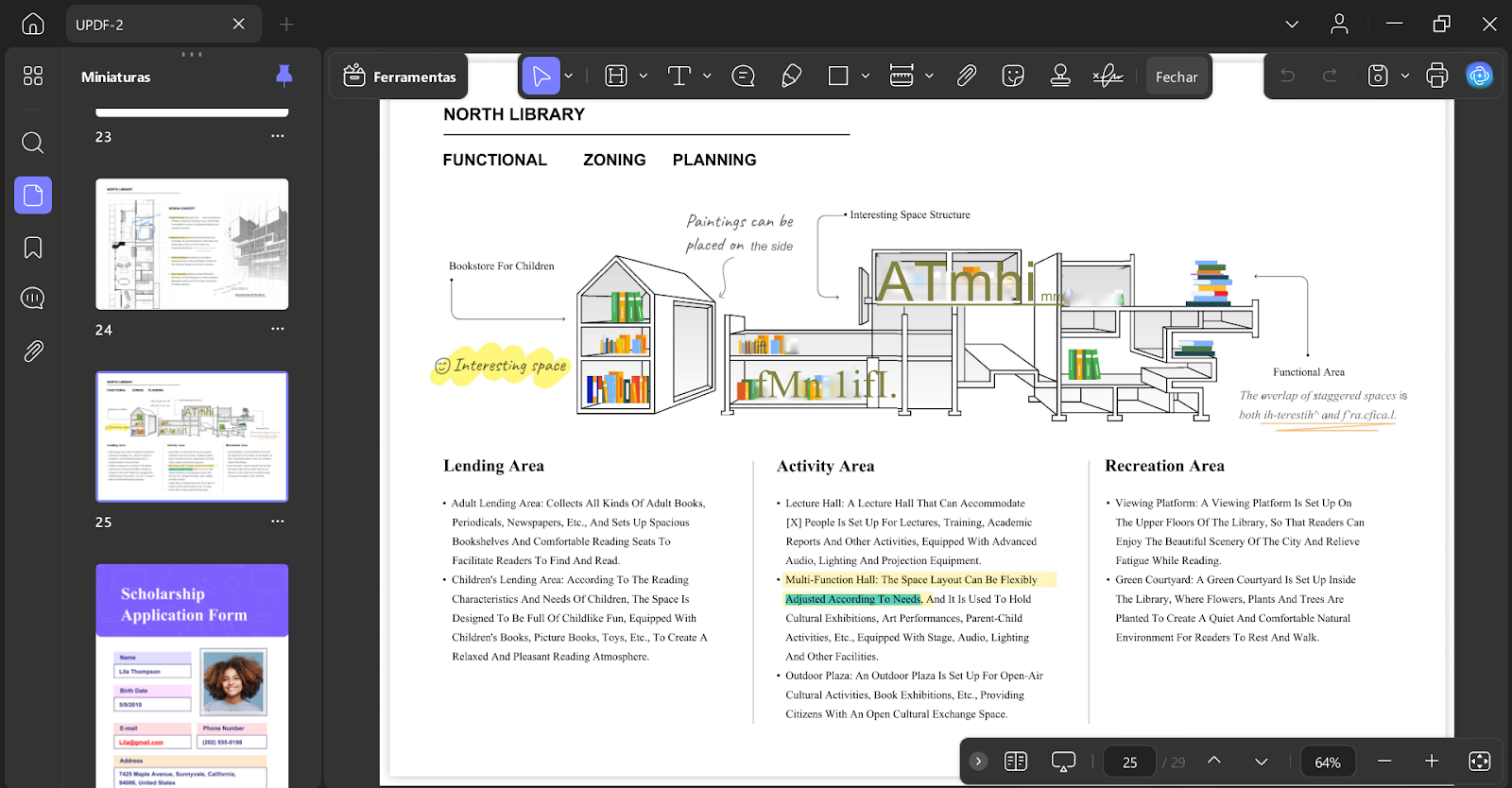
Task: Select the attach file paperclip tool
Action: coord(966,77)
